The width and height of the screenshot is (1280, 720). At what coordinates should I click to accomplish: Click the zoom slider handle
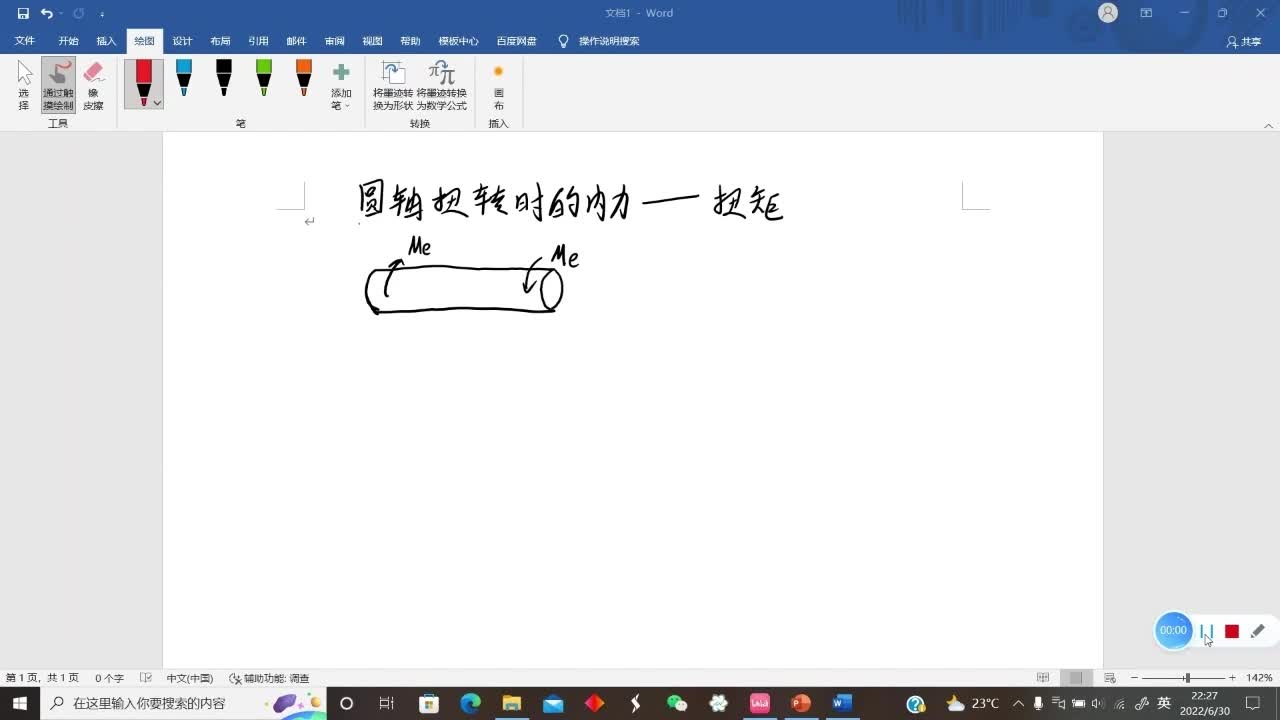coord(1187,678)
